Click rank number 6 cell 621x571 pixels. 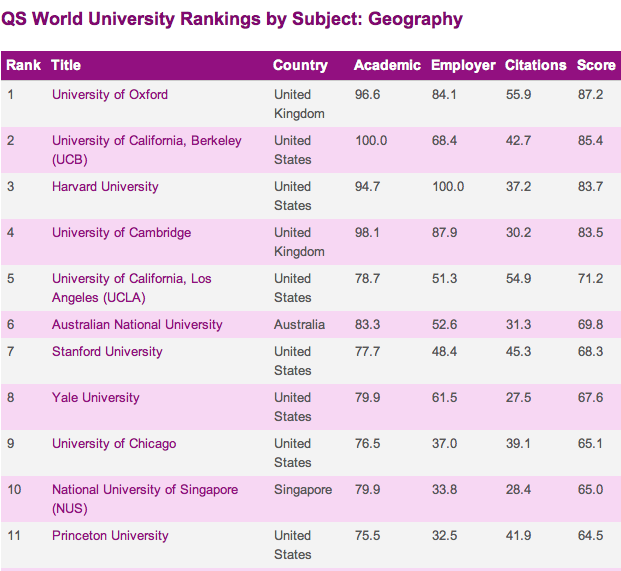pos(10,325)
